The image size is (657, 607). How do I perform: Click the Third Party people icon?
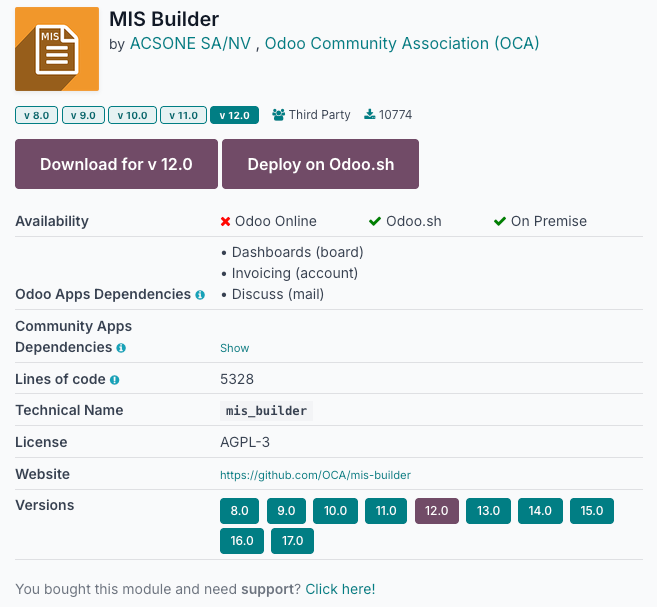278,115
